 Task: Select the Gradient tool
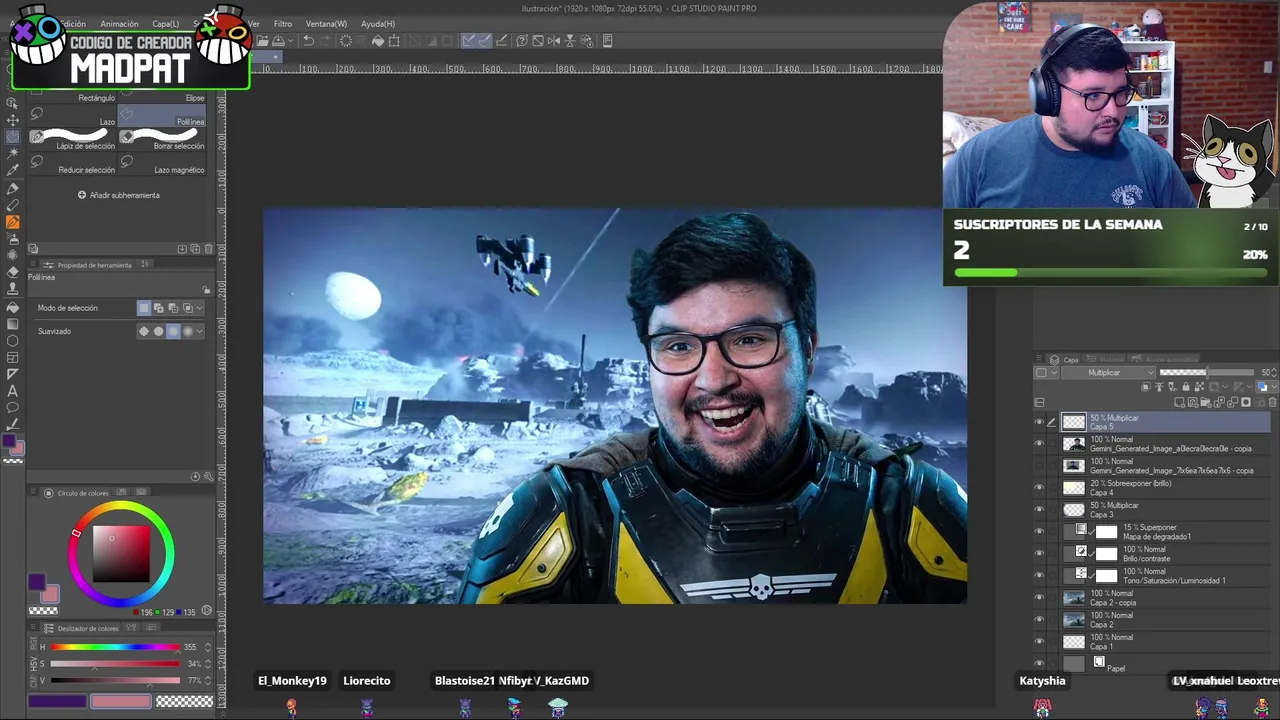pyautogui.click(x=13, y=324)
